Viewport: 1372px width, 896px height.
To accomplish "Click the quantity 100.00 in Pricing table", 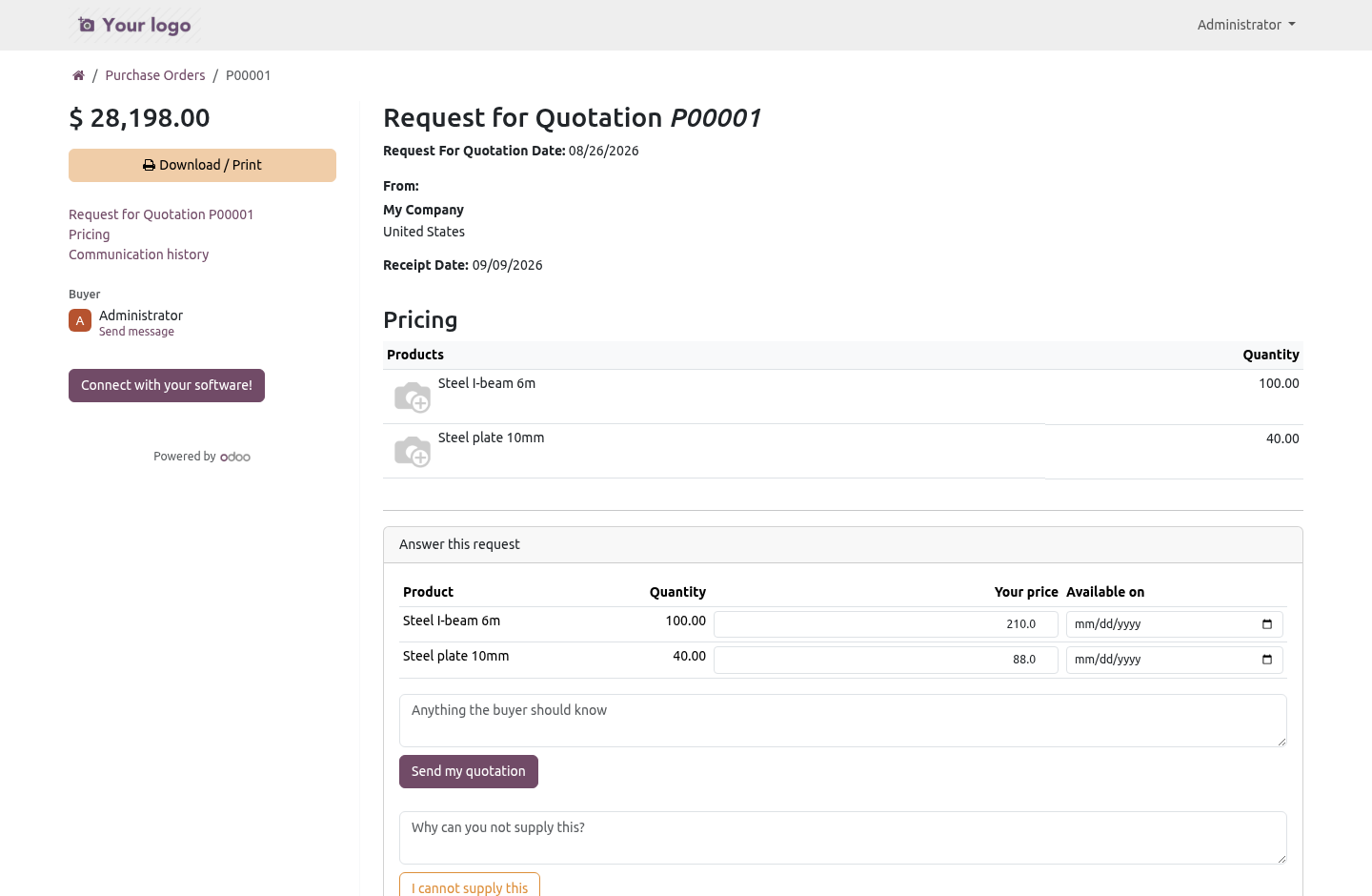I will [x=1279, y=383].
